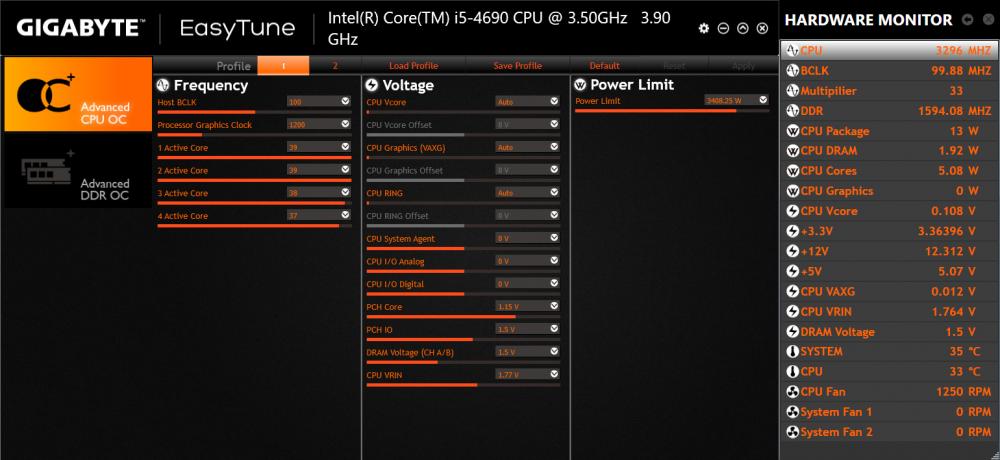Click the +5V voltage icon
Screen dimensions: 1000x460
793,271
